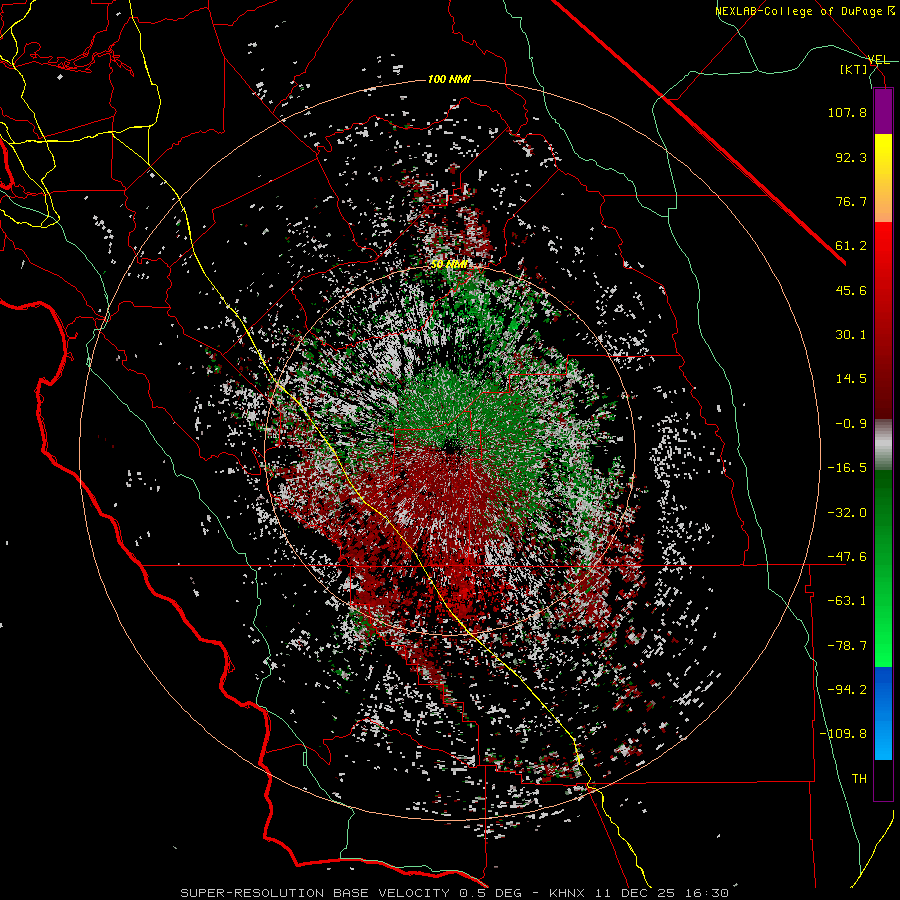Click the Super-Resolution Base Velocity caption
Viewport: 900px width, 900px height.
click(x=454, y=893)
